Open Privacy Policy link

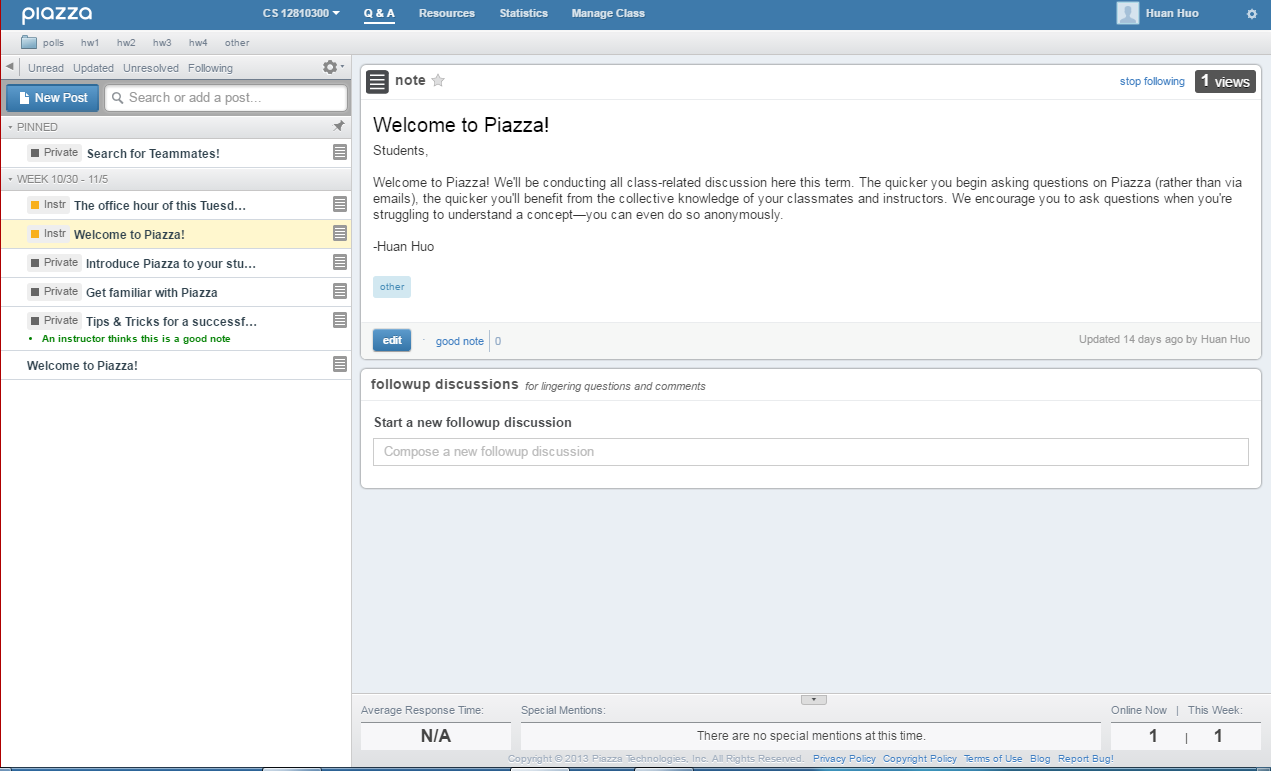point(844,759)
